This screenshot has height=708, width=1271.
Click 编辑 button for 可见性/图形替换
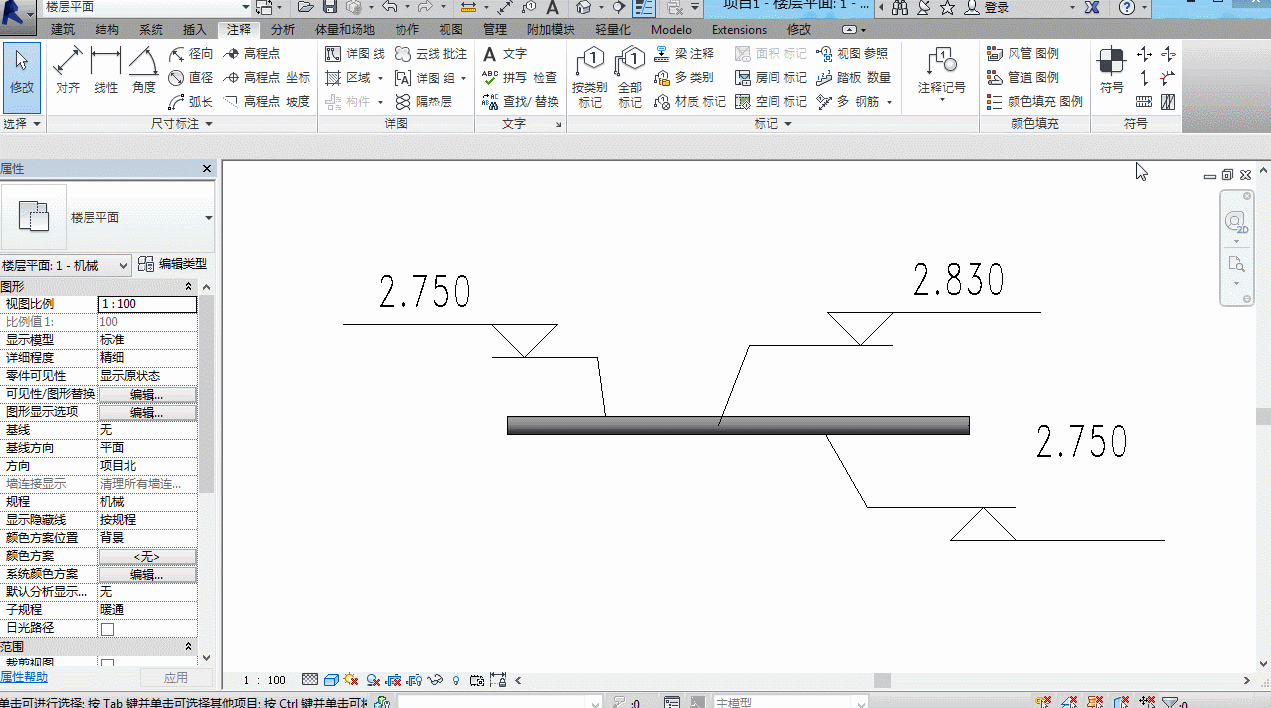click(147, 395)
